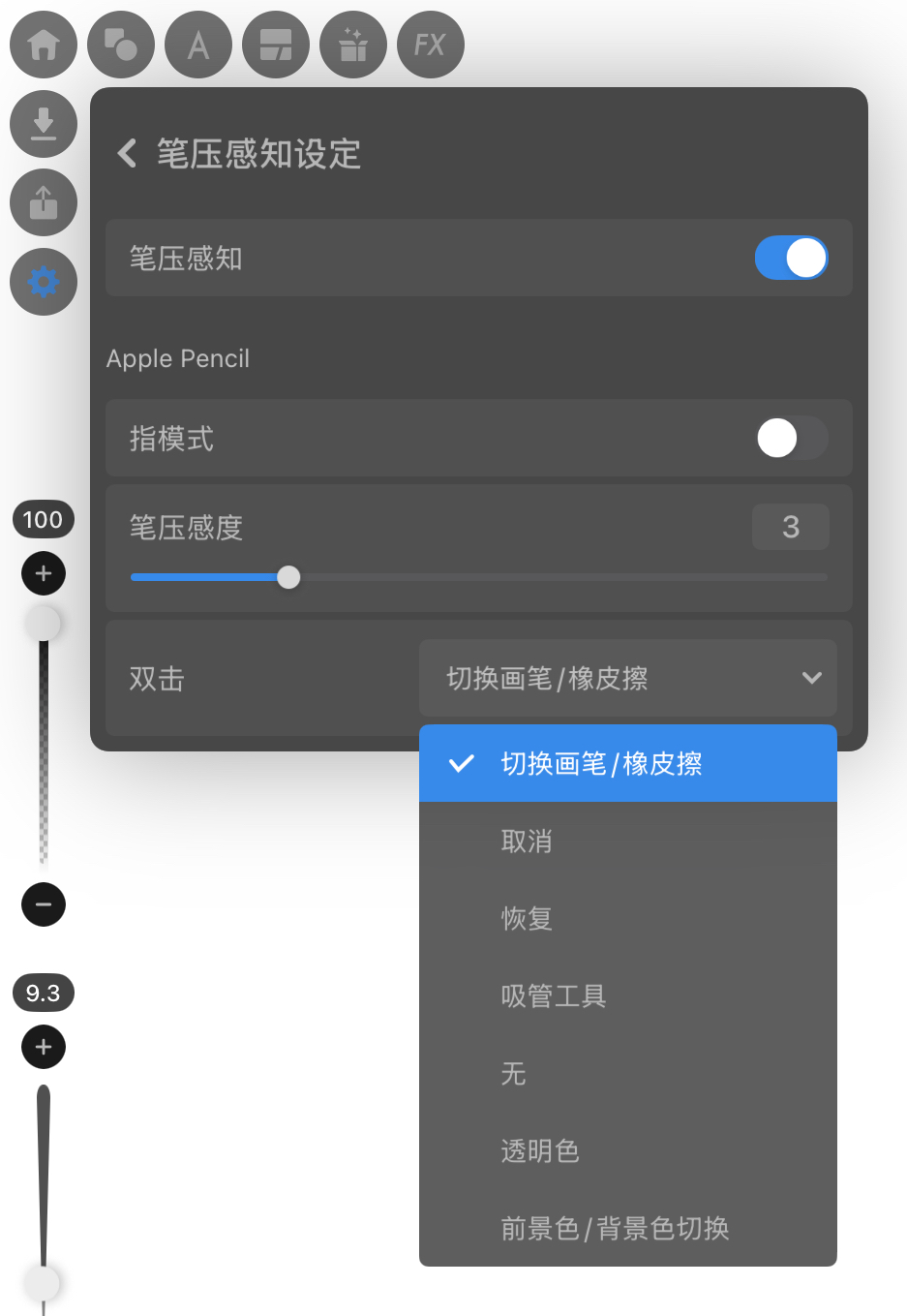Viewport: 907px width, 1316px height.
Task: Go back from 笔压感知设定 panel
Action: [127, 153]
